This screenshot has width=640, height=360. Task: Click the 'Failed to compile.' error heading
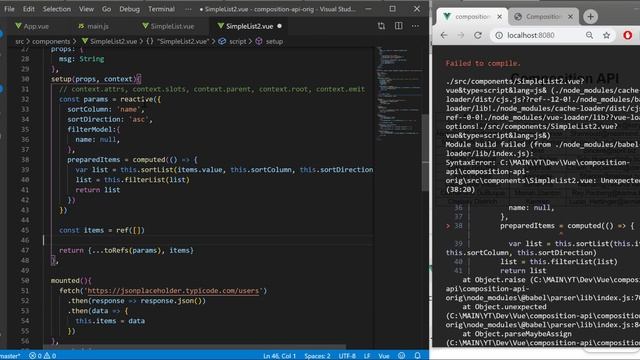(483, 63)
